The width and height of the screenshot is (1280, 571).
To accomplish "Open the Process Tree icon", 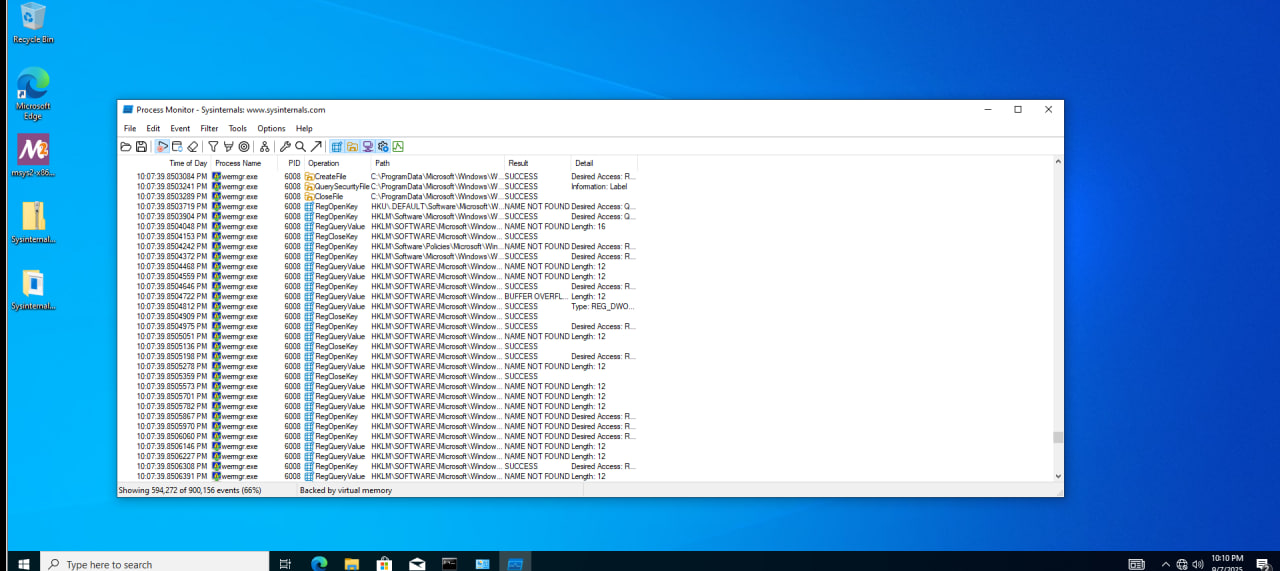I will 265,147.
